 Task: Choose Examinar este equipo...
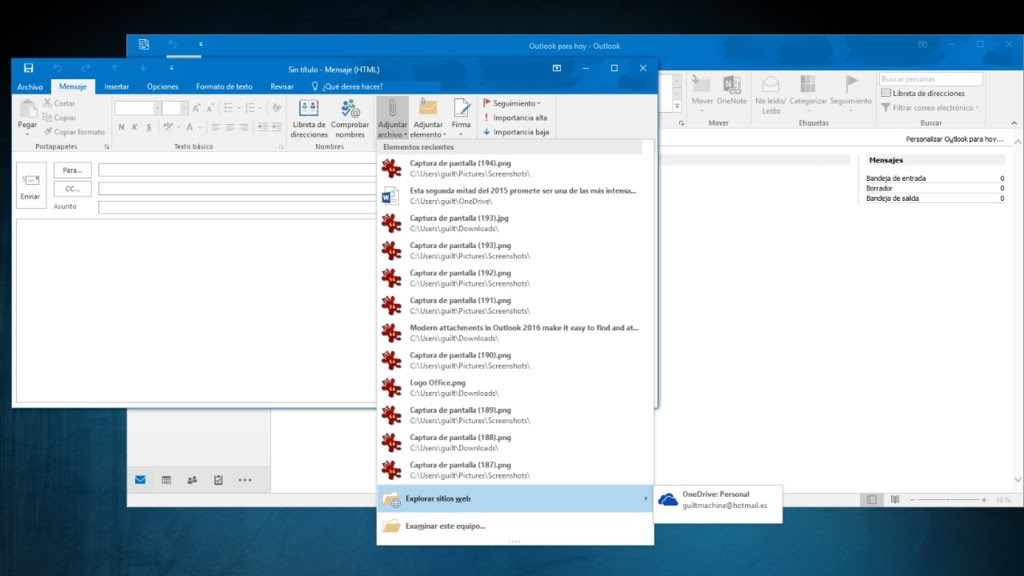(515, 526)
